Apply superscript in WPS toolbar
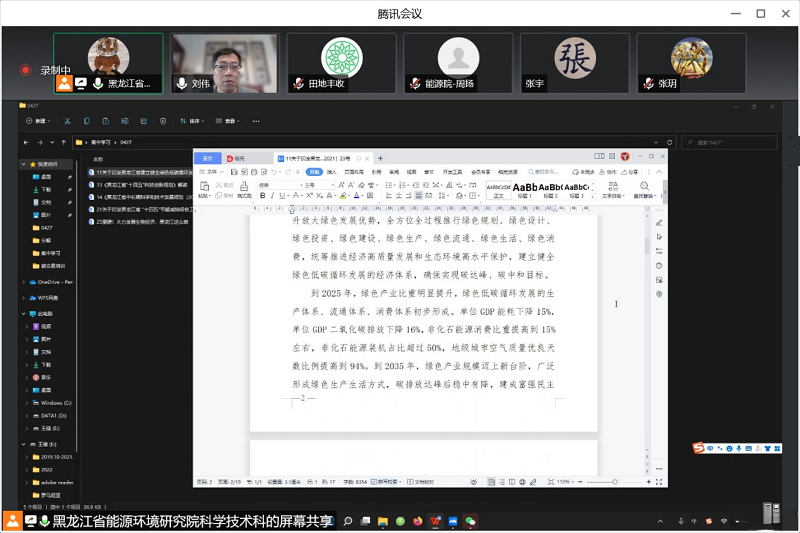 (309, 195)
